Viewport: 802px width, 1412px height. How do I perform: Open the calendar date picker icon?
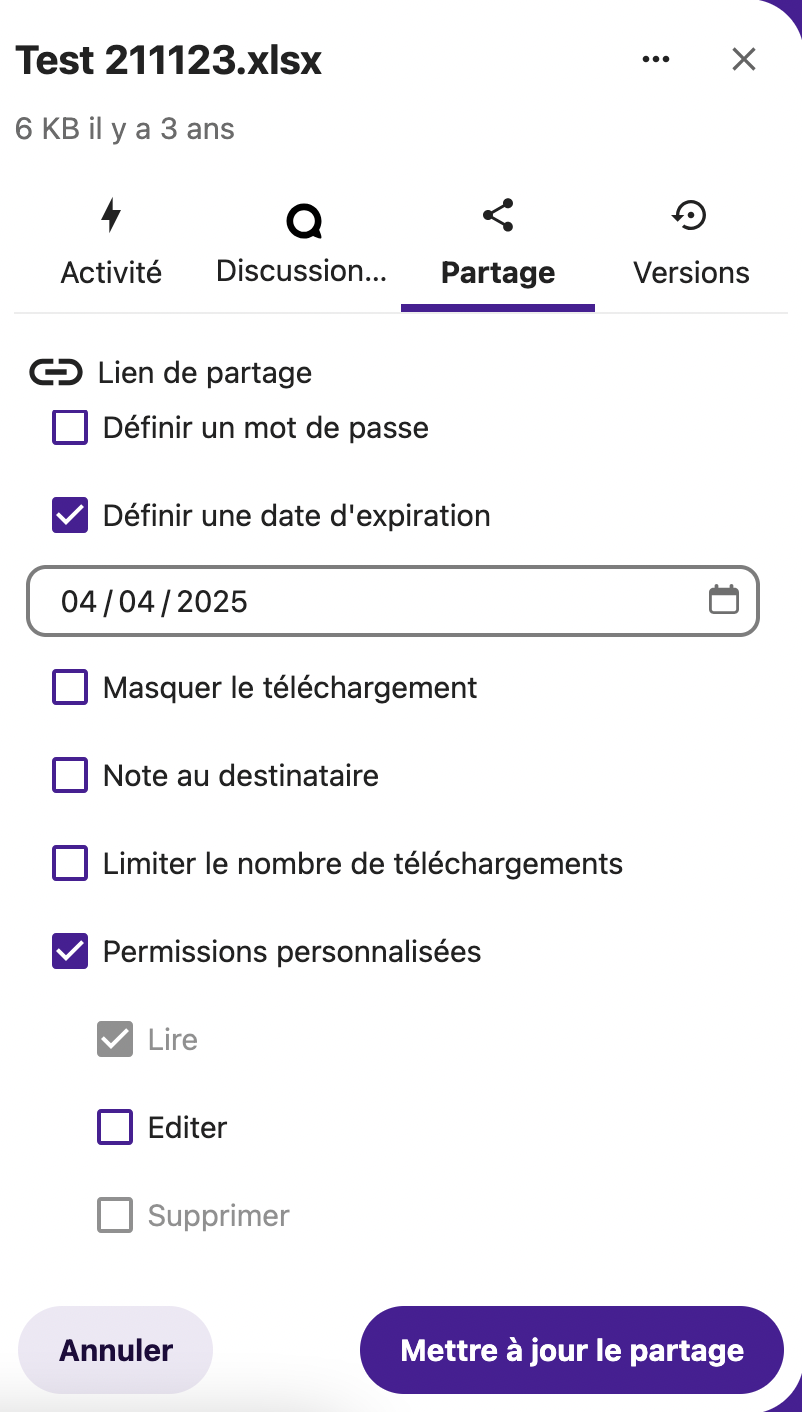tap(723, 600)
